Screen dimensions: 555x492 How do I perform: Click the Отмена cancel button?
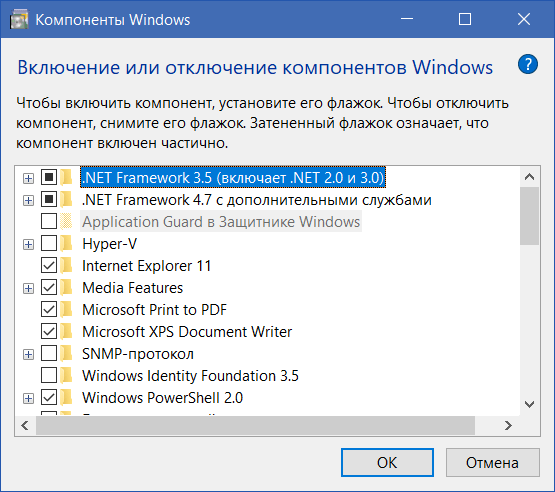[492, 462]
